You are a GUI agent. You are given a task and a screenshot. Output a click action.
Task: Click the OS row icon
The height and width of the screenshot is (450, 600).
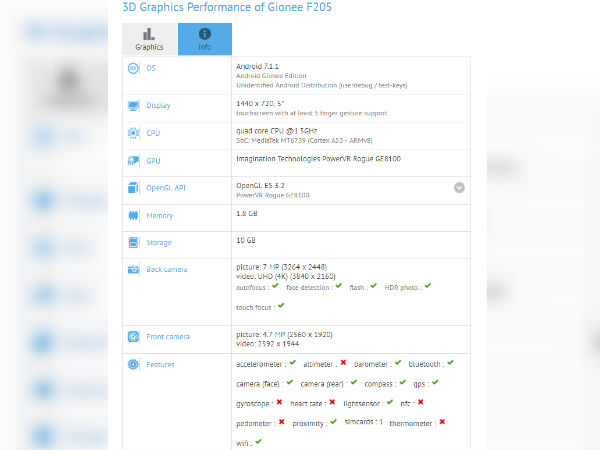[x=133, y=68]
